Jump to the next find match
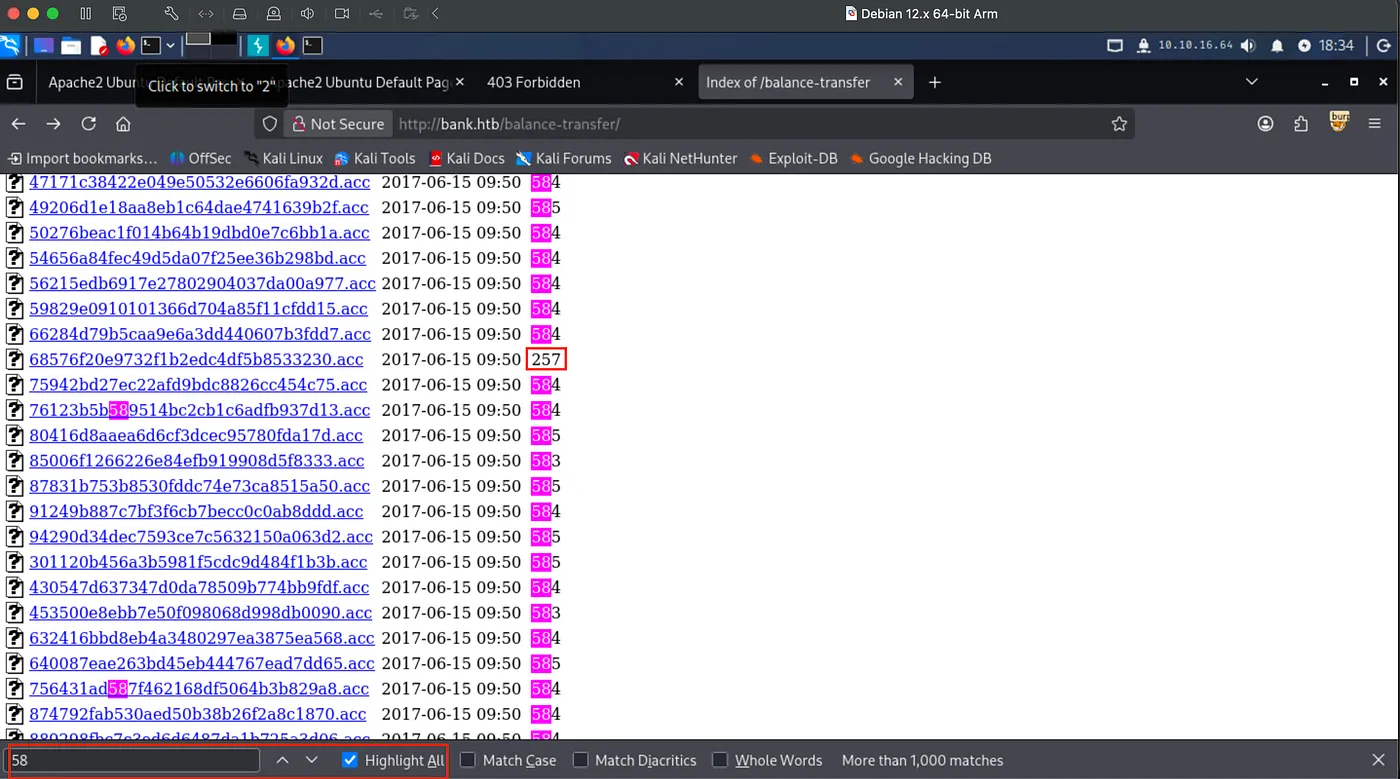 pos(312,760)
